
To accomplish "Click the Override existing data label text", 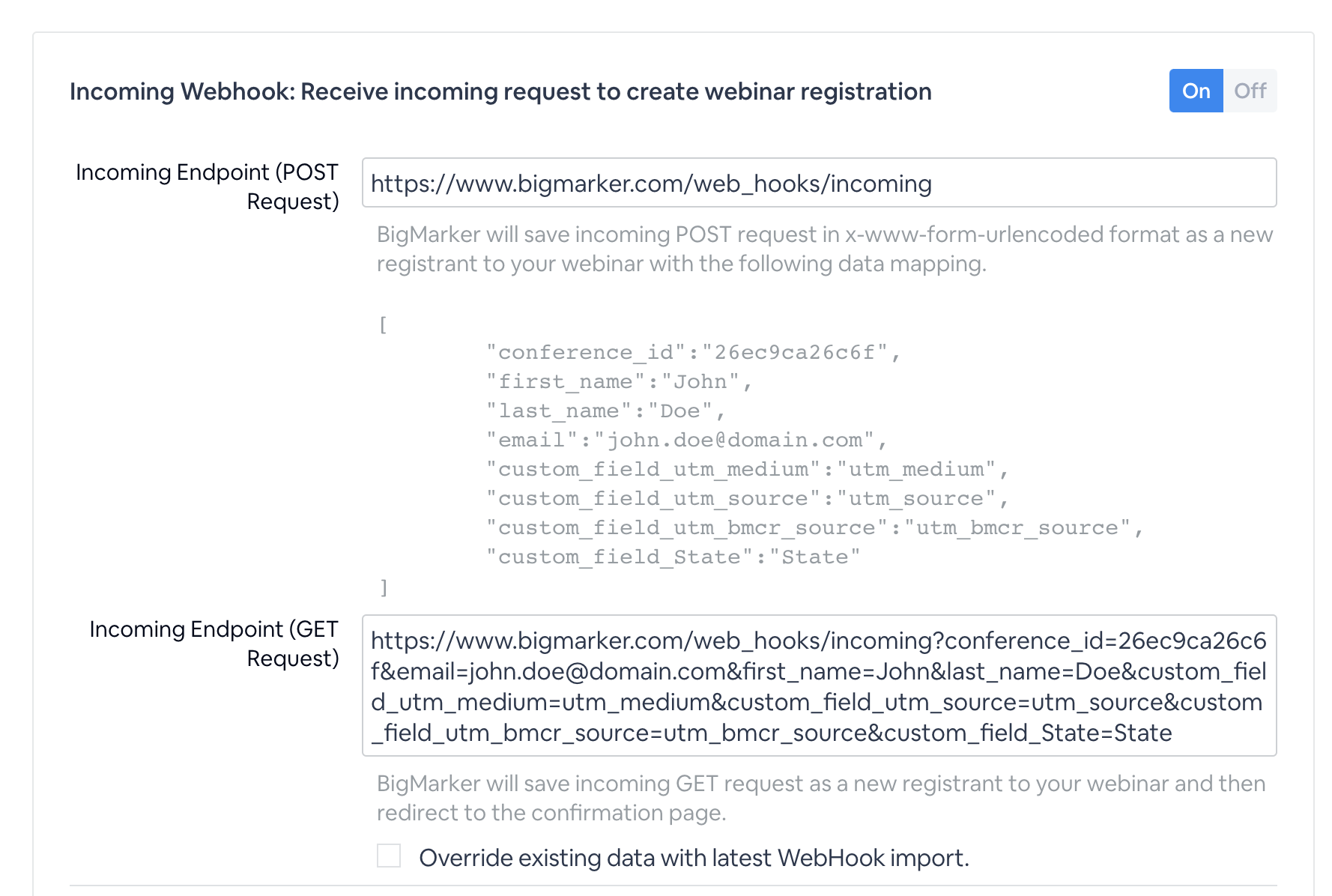I will click(x=694, y=857).
